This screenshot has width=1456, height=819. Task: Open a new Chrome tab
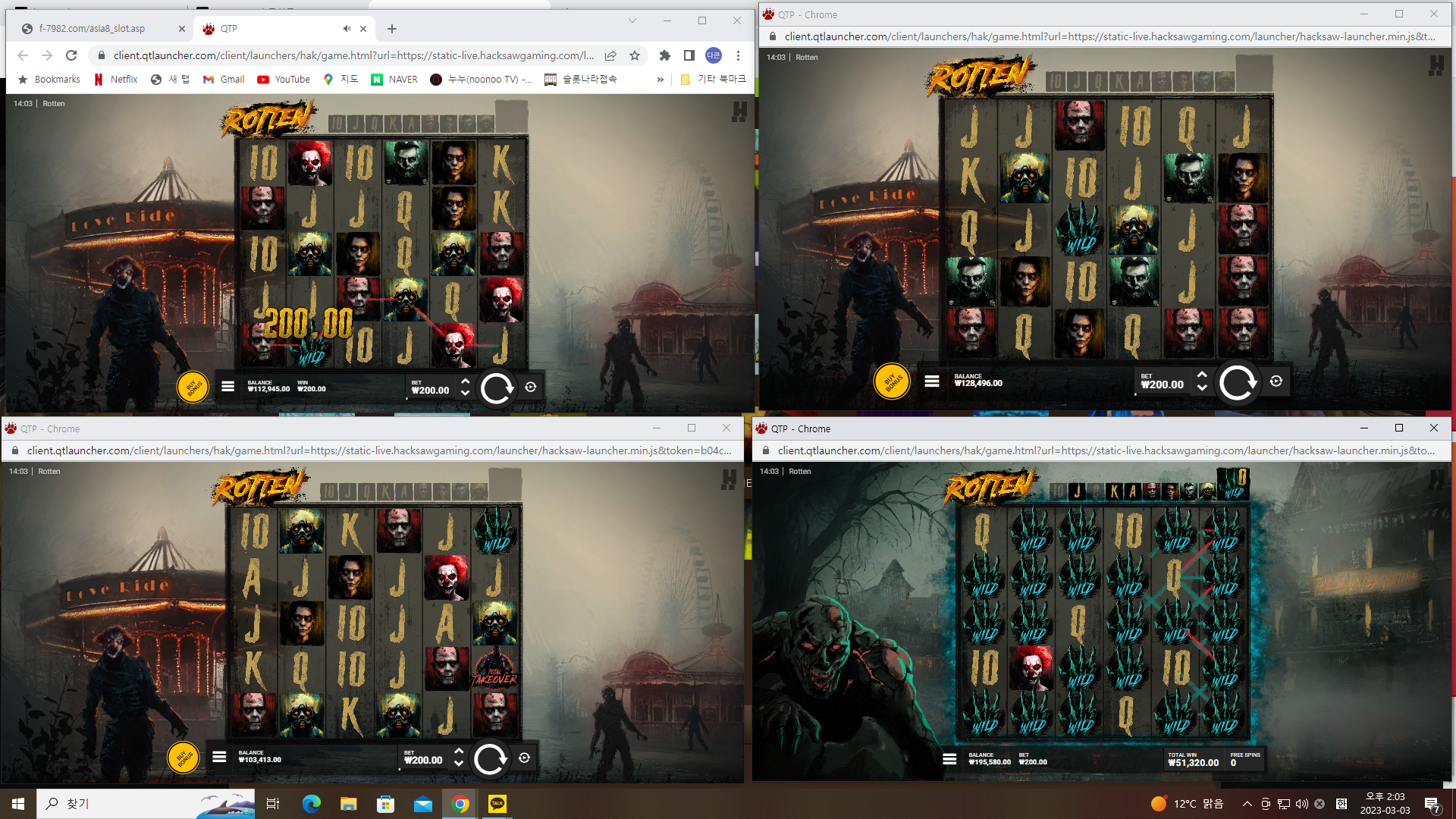click(x=391, y=29)
